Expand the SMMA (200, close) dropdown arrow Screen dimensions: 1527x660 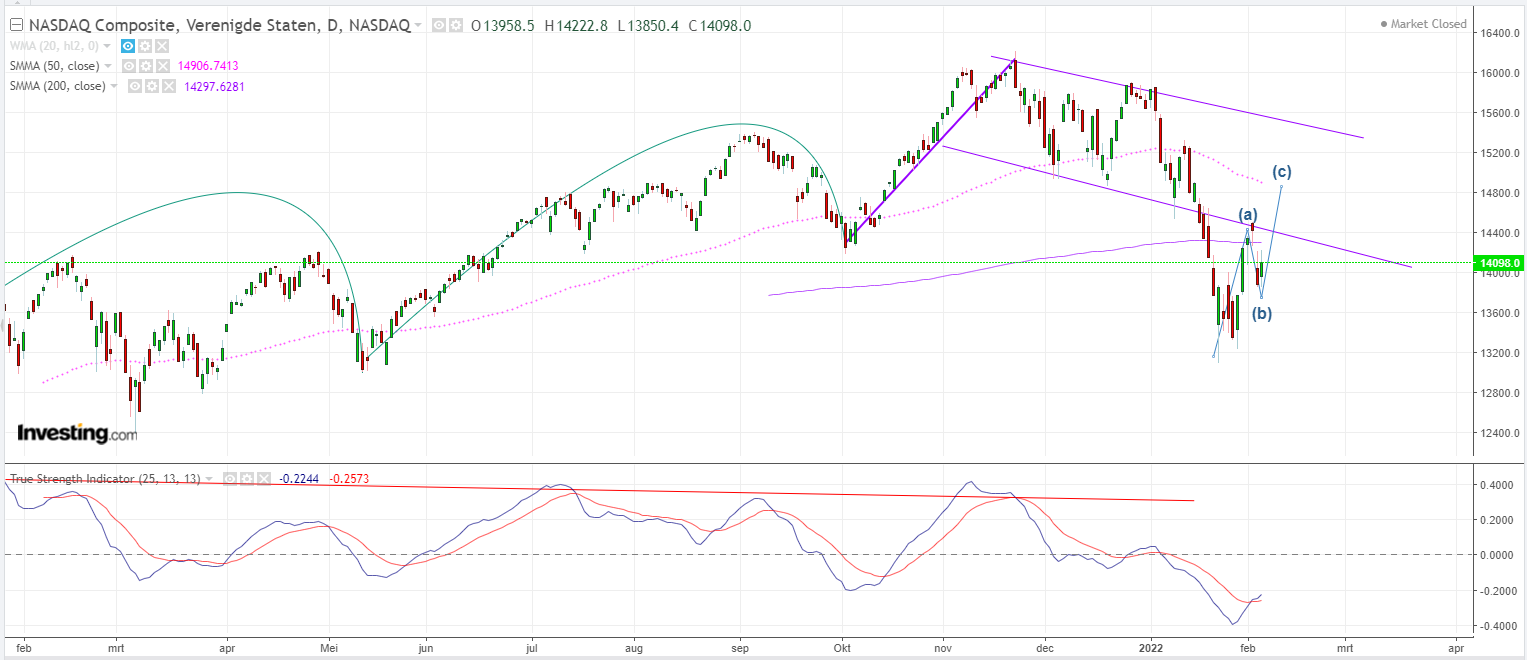[x=115, y=86]
